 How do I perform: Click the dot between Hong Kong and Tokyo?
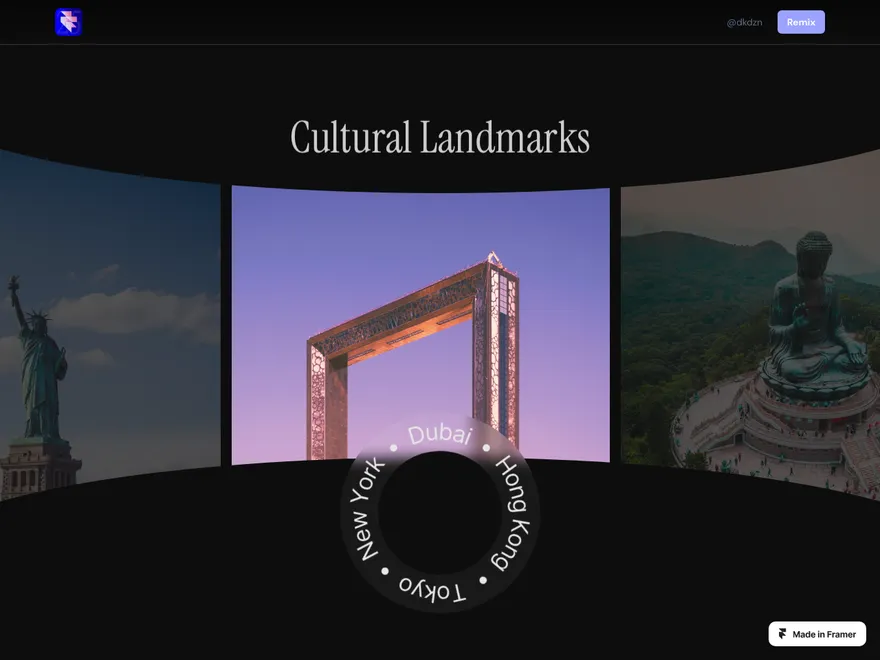pyautogui.click(x=483, y=580)
